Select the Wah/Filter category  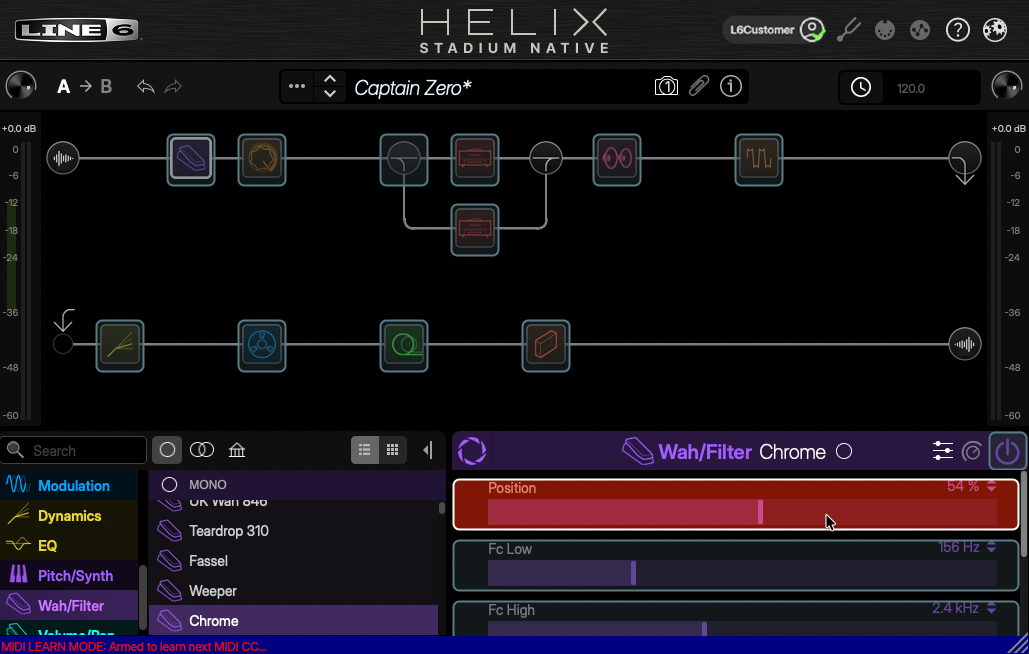coord(70,606)
